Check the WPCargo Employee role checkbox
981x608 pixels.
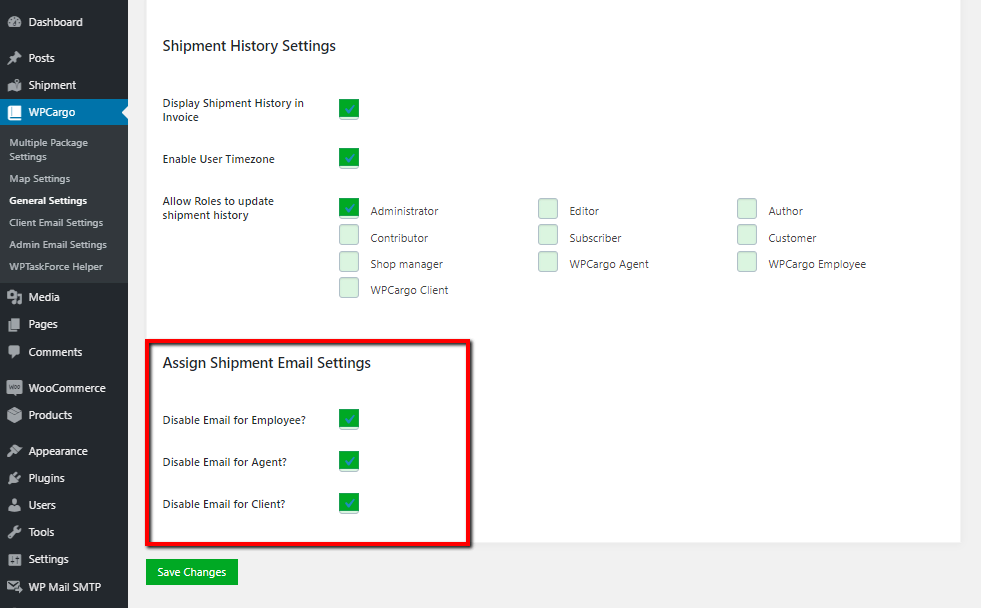(x=747, y=261)
